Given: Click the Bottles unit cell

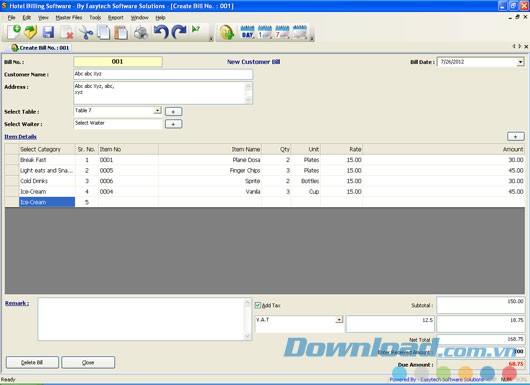Looking at the screenshot, I should (x=306, y=181).
